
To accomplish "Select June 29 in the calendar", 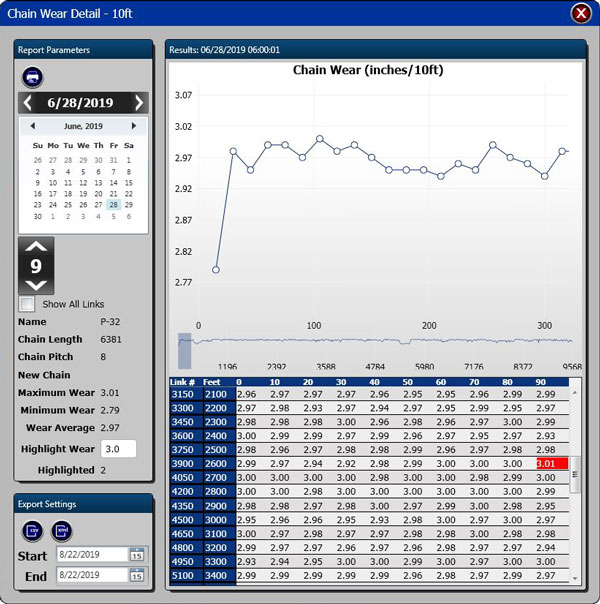I will coord(129,205).
